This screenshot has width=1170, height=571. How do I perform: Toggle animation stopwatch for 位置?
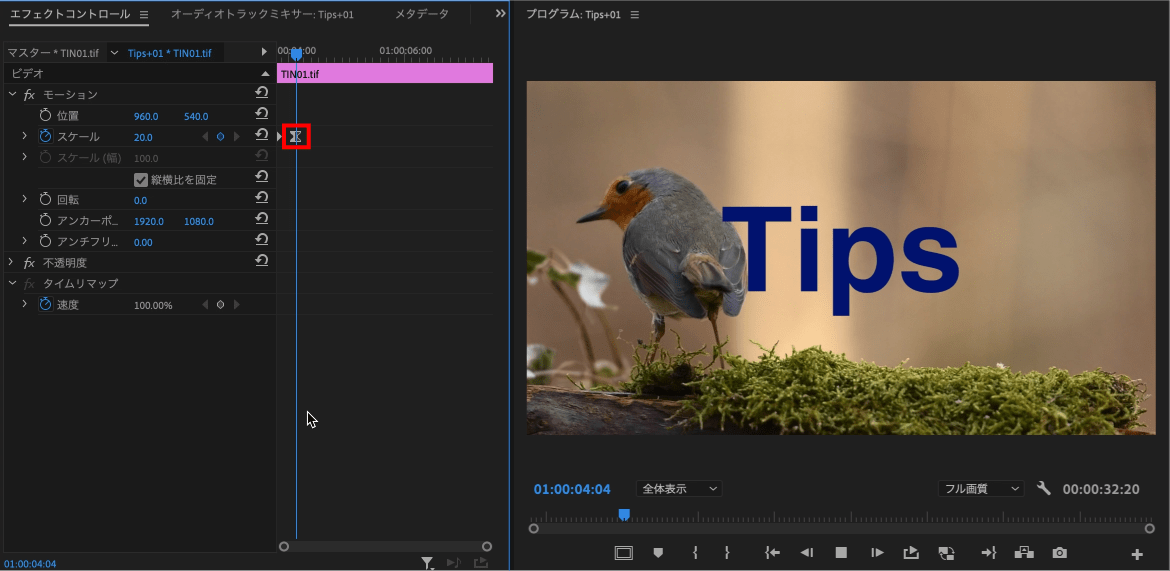[46, 115]
